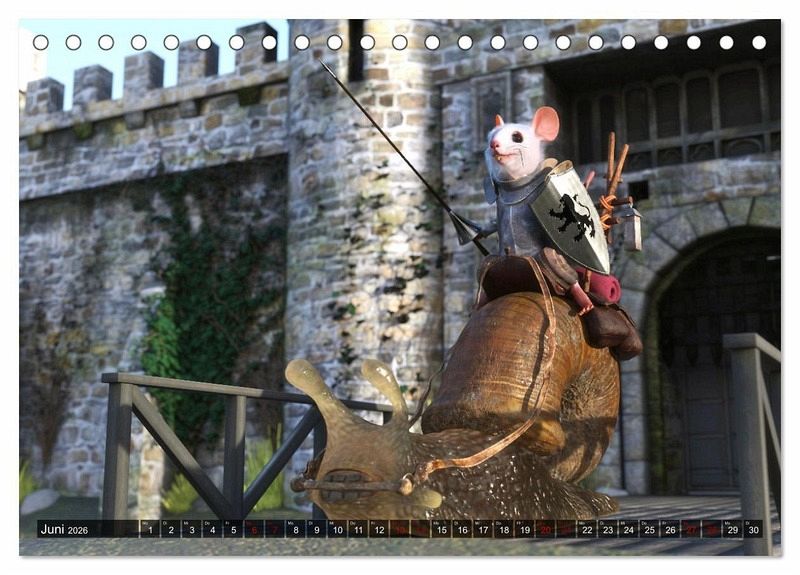Click the first binding hole at top left

tap(41, 42)
